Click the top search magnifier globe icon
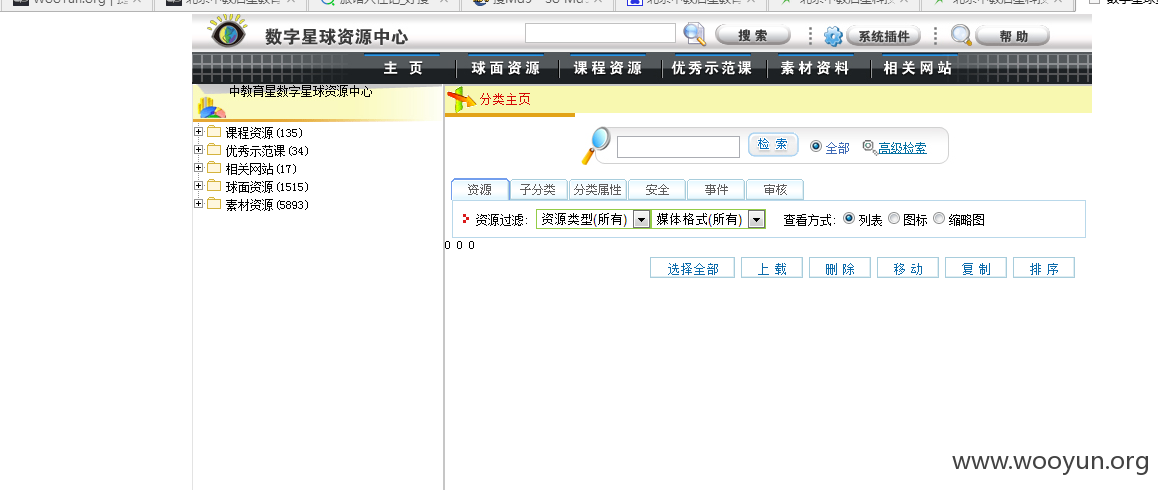This screenshot has height=490, width=1158. tap(694, 34)
